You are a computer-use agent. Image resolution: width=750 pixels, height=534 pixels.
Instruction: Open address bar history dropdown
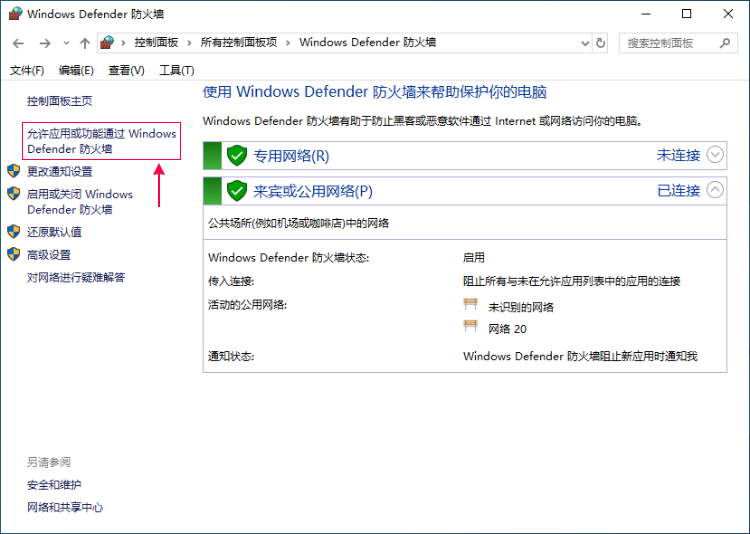585,44
